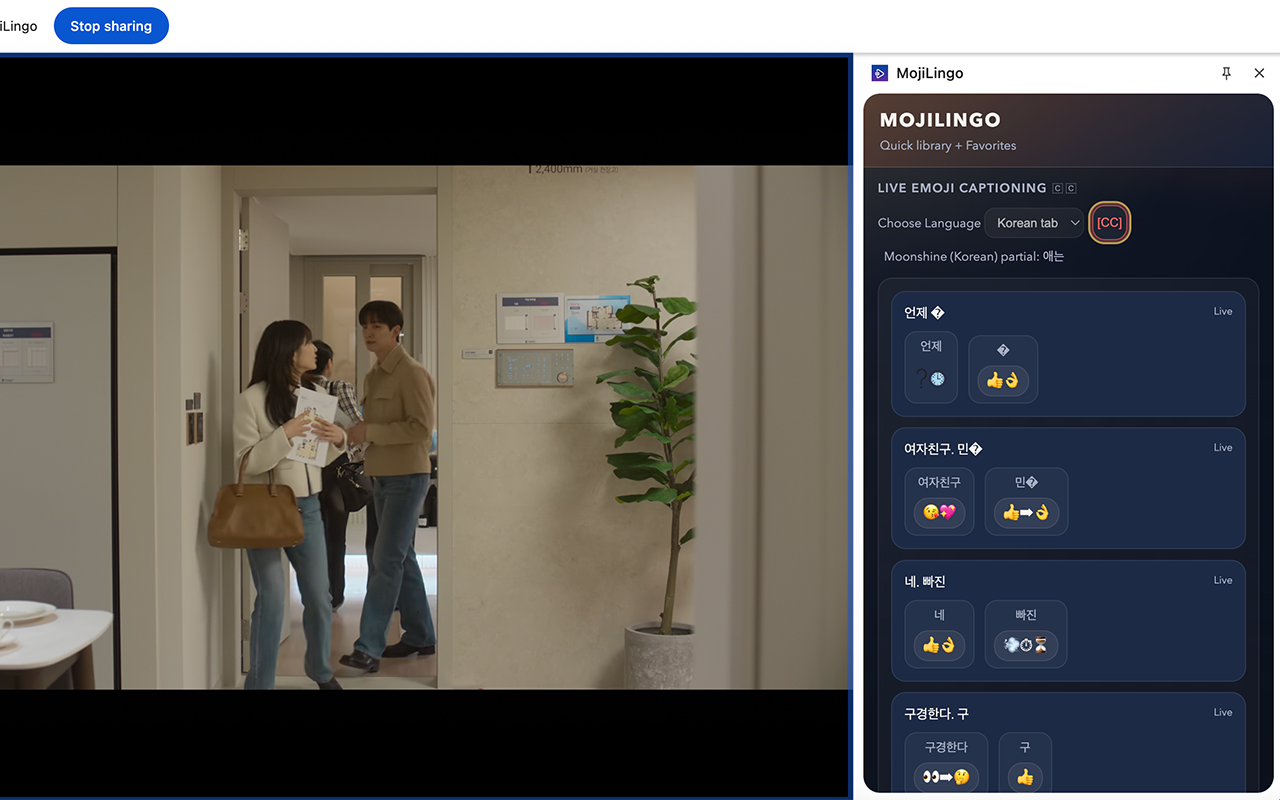Click the Quick library + Favorites subtitle
Viewport: 1280px width, 800px height.
tap(947, 146)
